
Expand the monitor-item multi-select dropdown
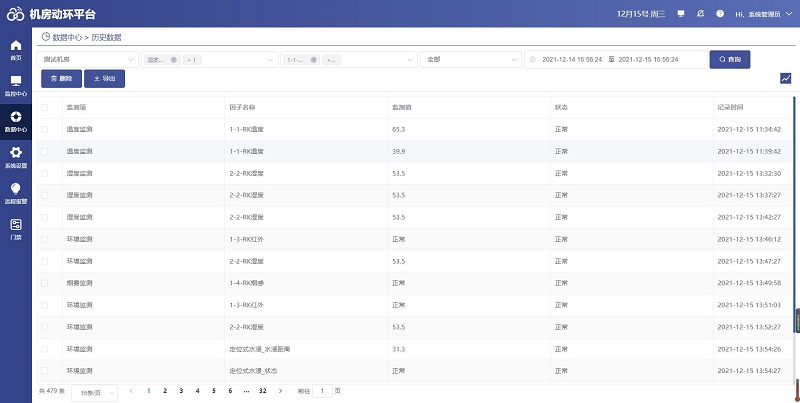(270, 60)
